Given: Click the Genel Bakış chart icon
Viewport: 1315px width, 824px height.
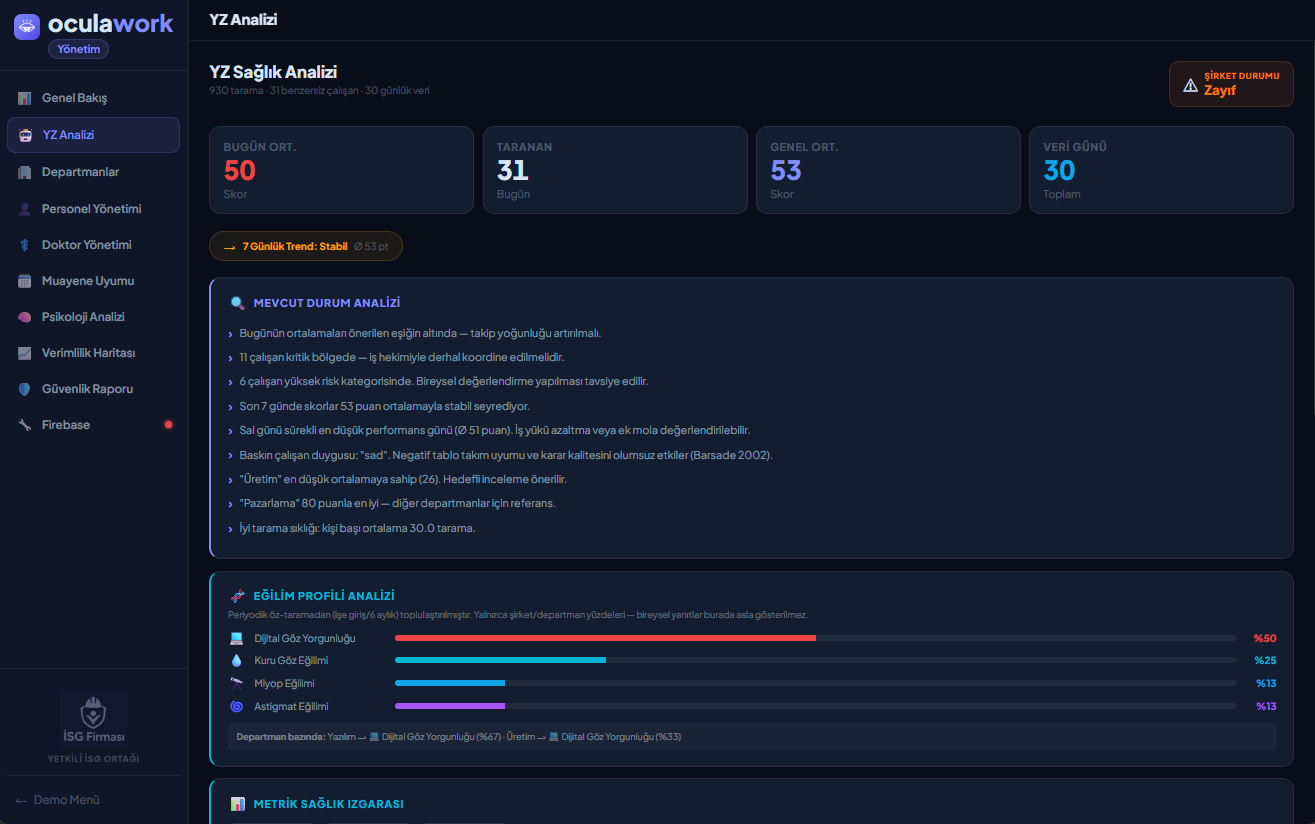Looking at the screenshot, I should pyautogui.click(x=25, y=98).
